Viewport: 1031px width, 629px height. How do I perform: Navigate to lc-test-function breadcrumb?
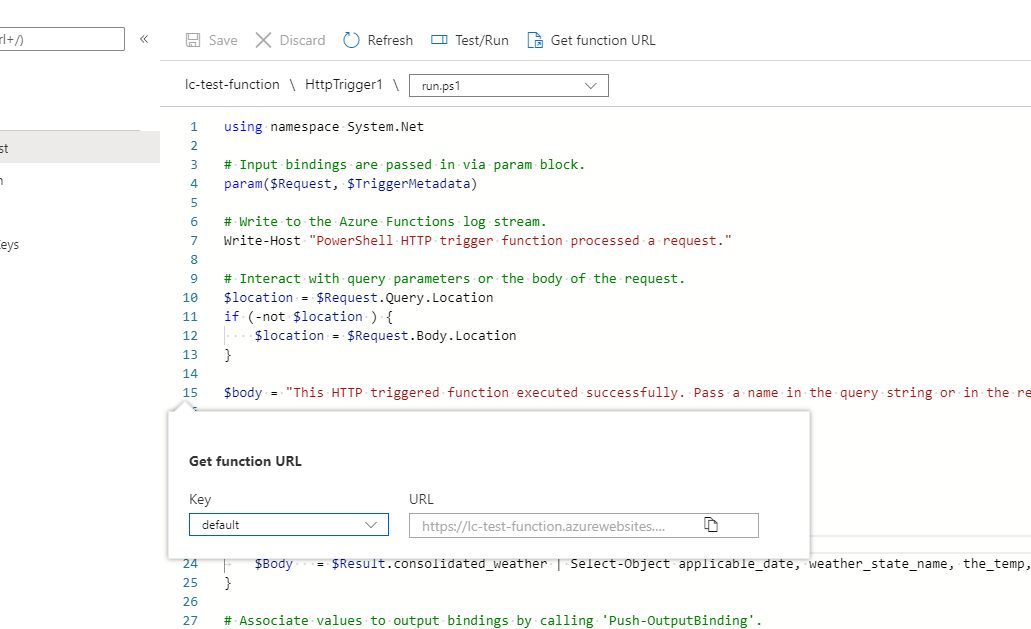click(x=232, y=85)
